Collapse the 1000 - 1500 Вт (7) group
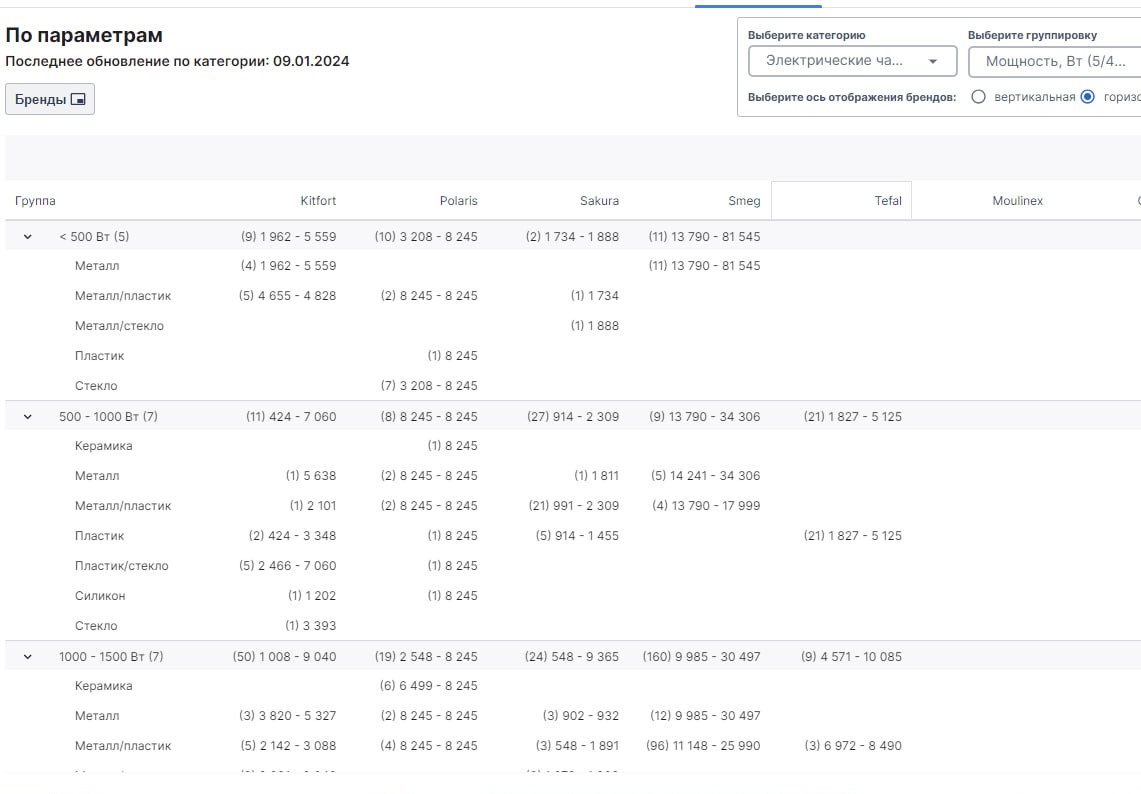This screenshot has height=794, width=1141. pos(28,656)
